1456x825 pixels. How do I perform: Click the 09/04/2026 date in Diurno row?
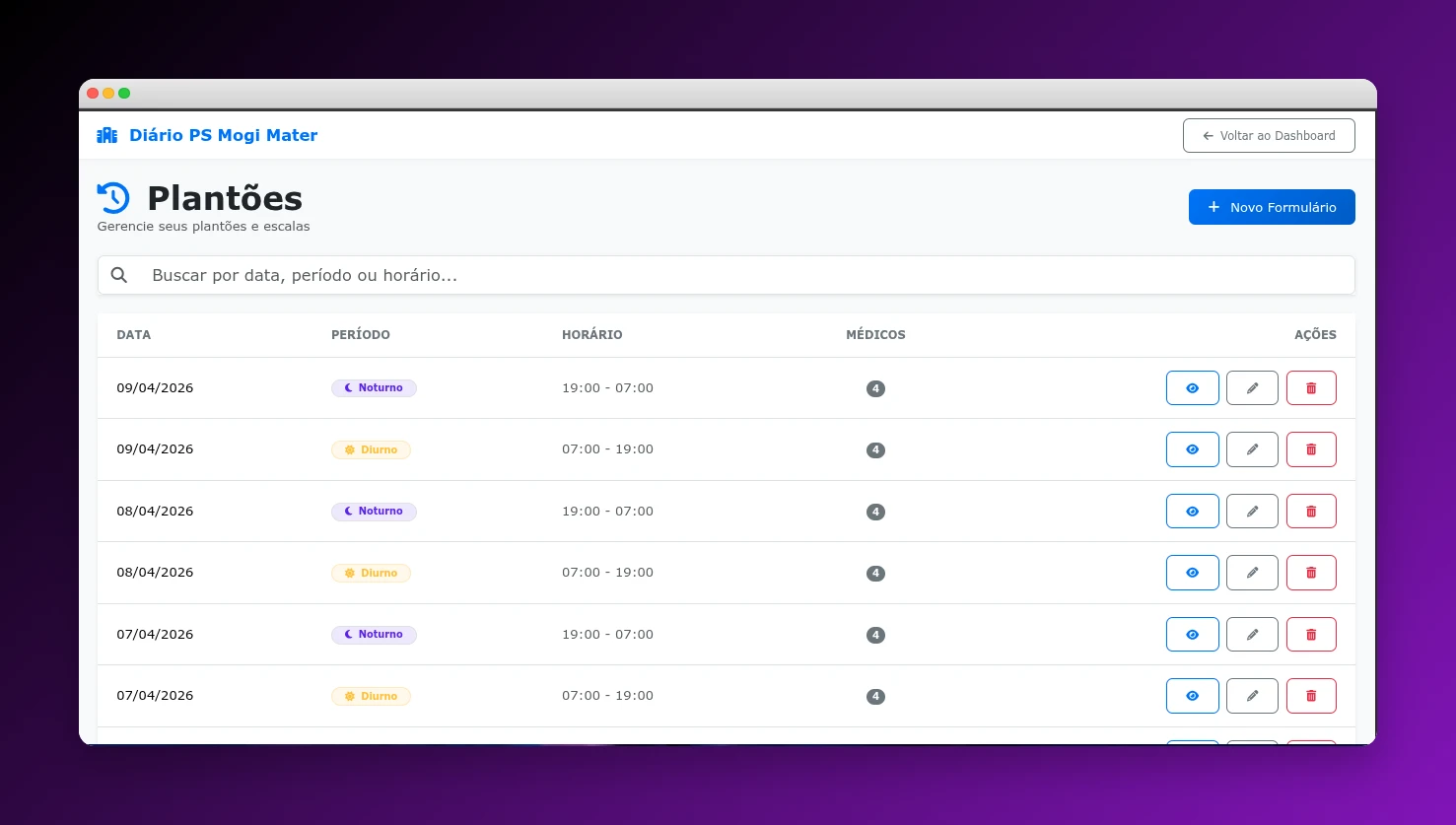(x=155, y=449)
